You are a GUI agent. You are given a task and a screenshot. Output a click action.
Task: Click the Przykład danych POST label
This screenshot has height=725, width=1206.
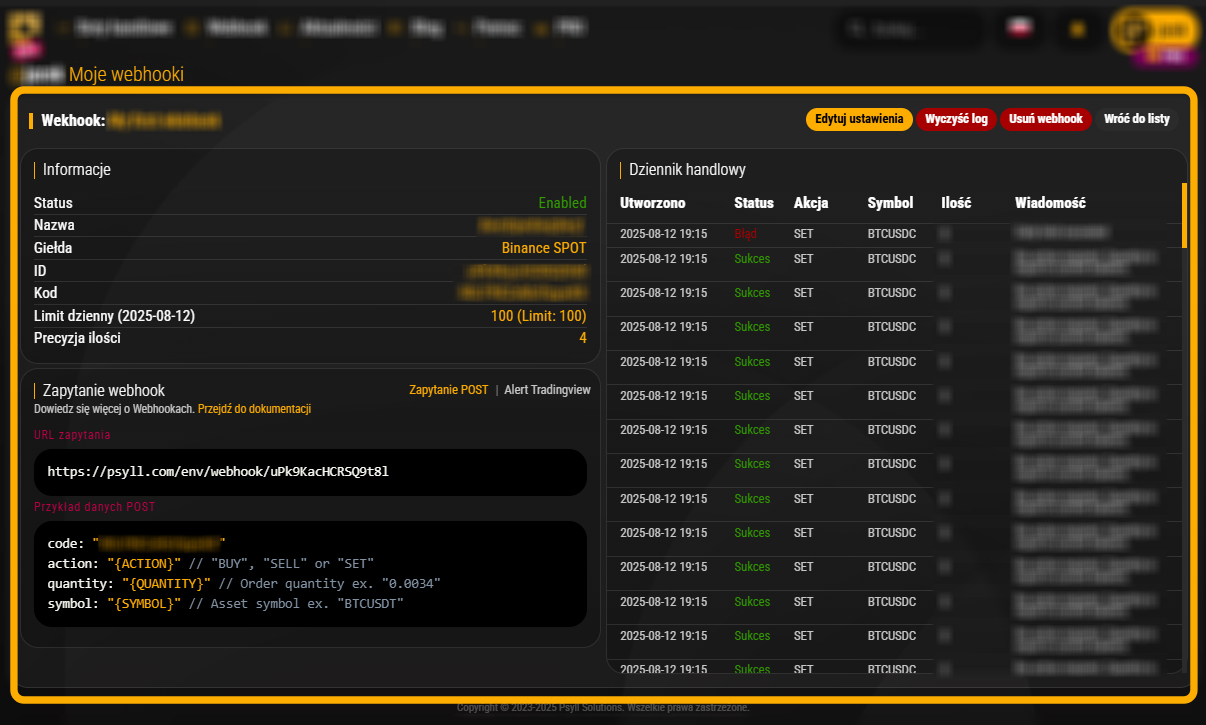tap(95, 507)
